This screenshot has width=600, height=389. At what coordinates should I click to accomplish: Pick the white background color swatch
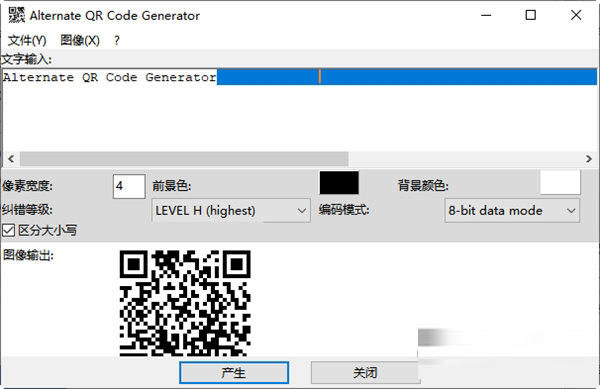tap(560, 182)
